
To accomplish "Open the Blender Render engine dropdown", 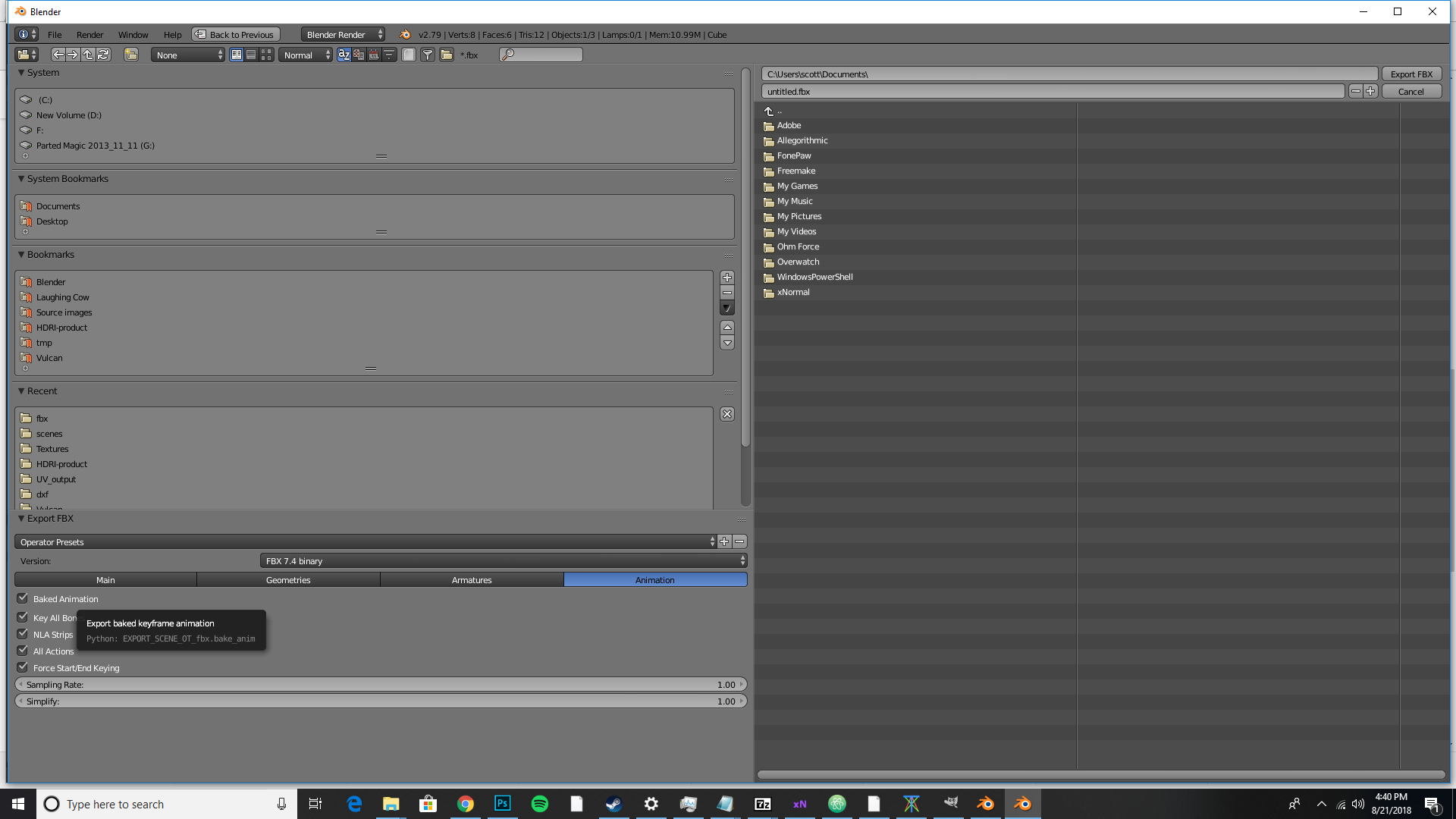I will pos(343,35).
